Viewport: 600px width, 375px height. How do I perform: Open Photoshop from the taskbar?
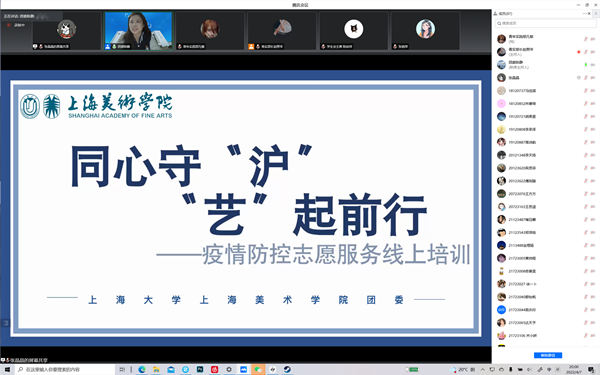[200, 369]
